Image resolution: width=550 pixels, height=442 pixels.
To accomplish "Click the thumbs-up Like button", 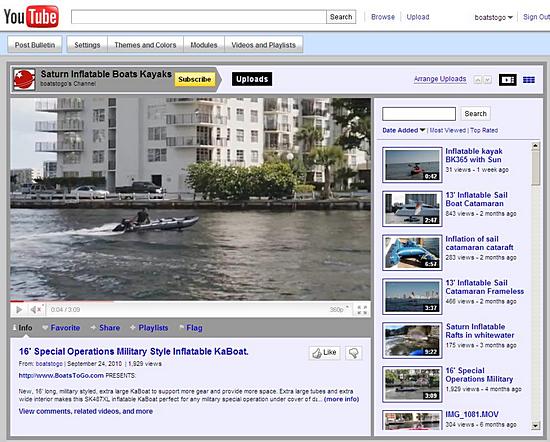I will coord(324,353).
